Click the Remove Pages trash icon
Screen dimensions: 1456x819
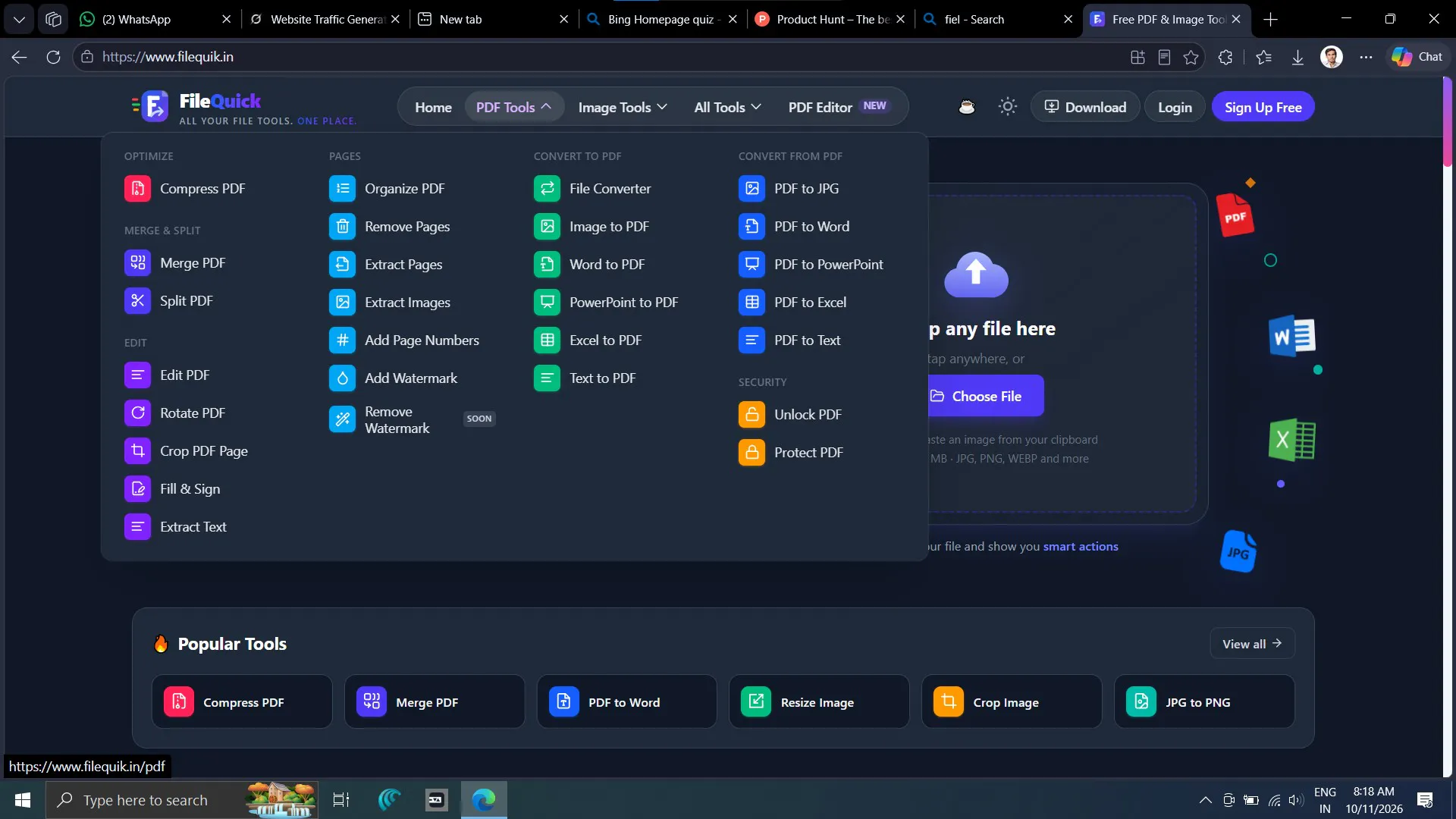pyautogui.click(x=342, y=227)
